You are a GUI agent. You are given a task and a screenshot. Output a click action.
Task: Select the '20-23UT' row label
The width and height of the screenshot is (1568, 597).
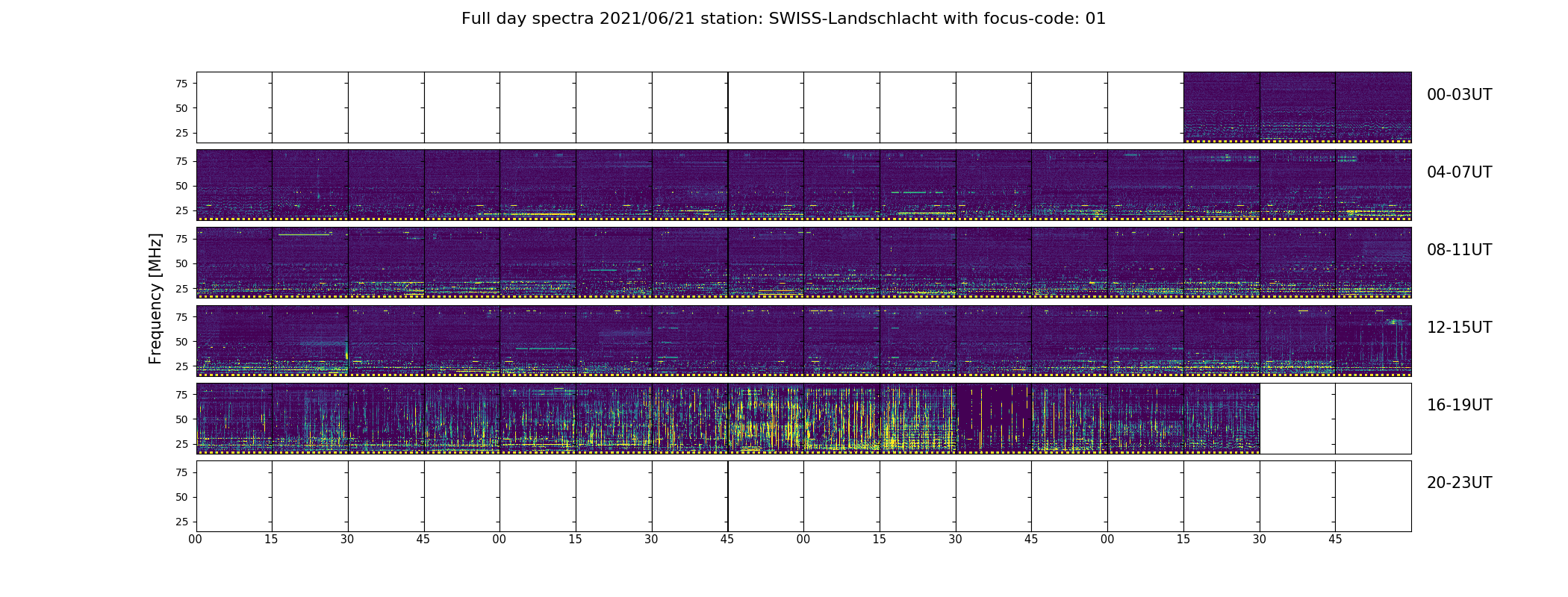tap(1459, 483)
